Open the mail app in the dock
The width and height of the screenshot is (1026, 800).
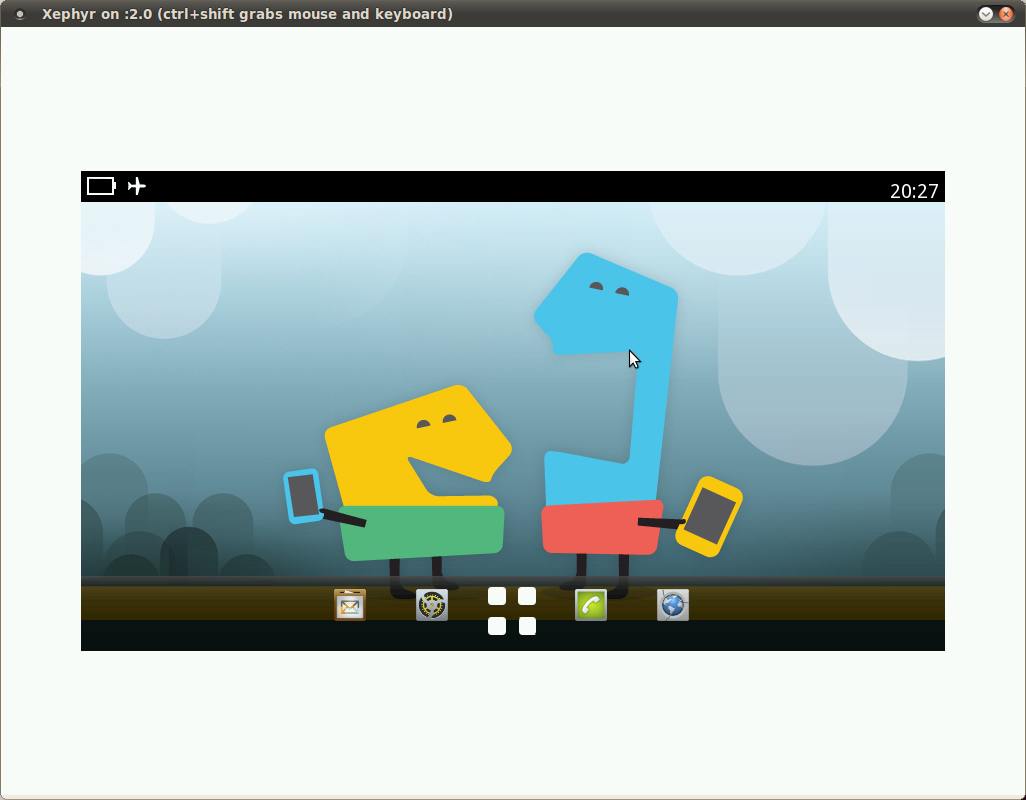[x=349, y=605]
